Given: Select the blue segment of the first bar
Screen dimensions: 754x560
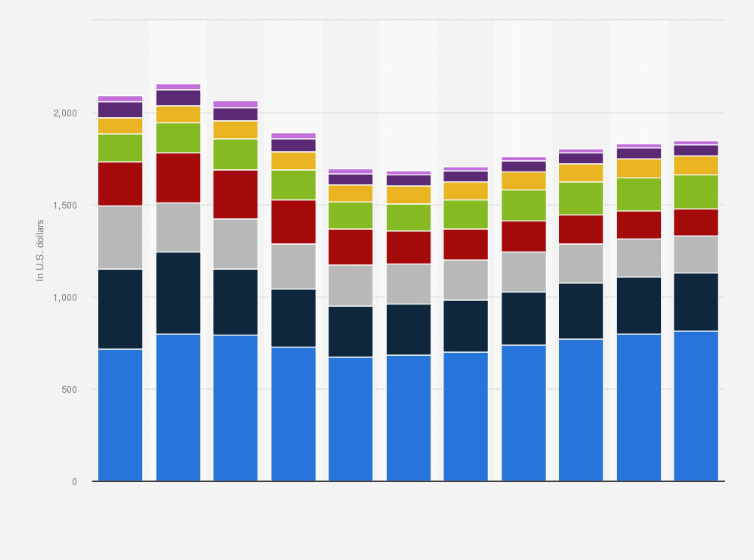Looking at the screenshot, I should click(120, 415).
